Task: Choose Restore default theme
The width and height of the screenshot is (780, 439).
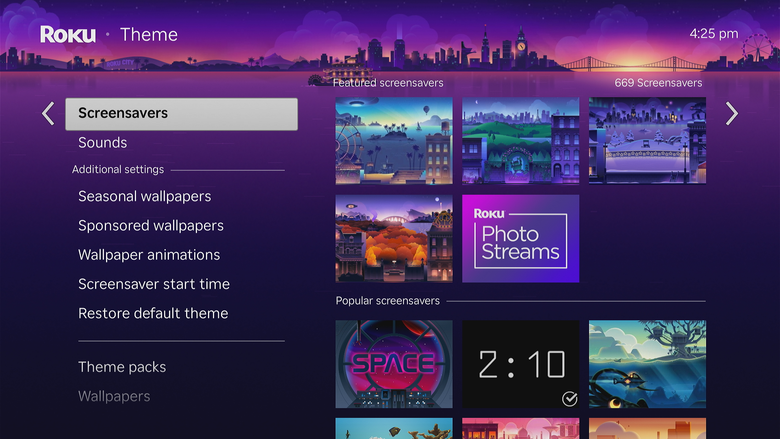Action: click(153, 313)
